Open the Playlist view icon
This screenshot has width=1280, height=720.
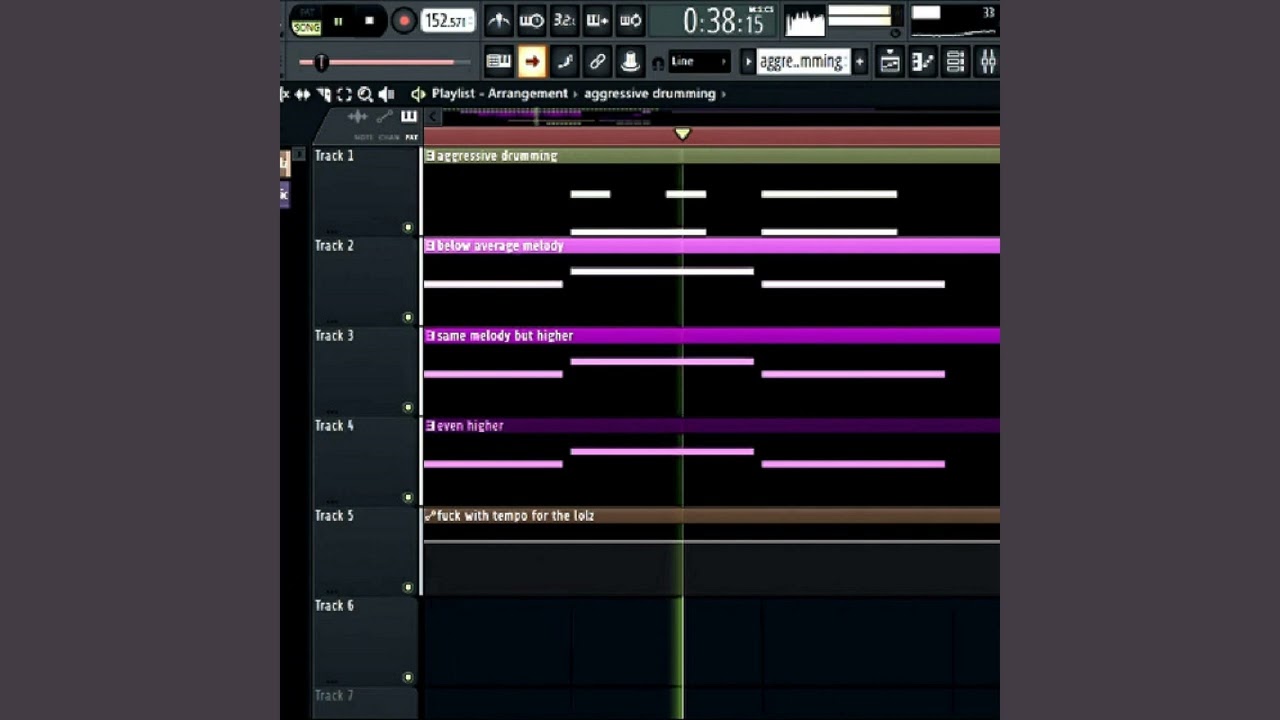coord(890,62)
